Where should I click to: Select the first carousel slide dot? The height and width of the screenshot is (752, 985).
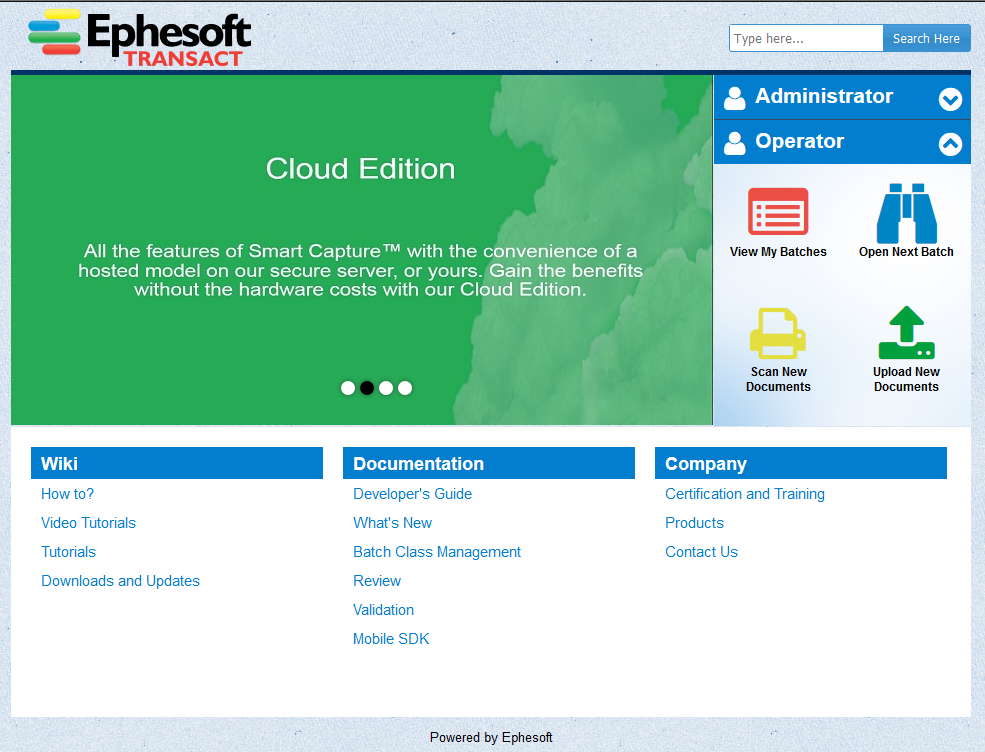pyautogui.click(x=348, y=388)
